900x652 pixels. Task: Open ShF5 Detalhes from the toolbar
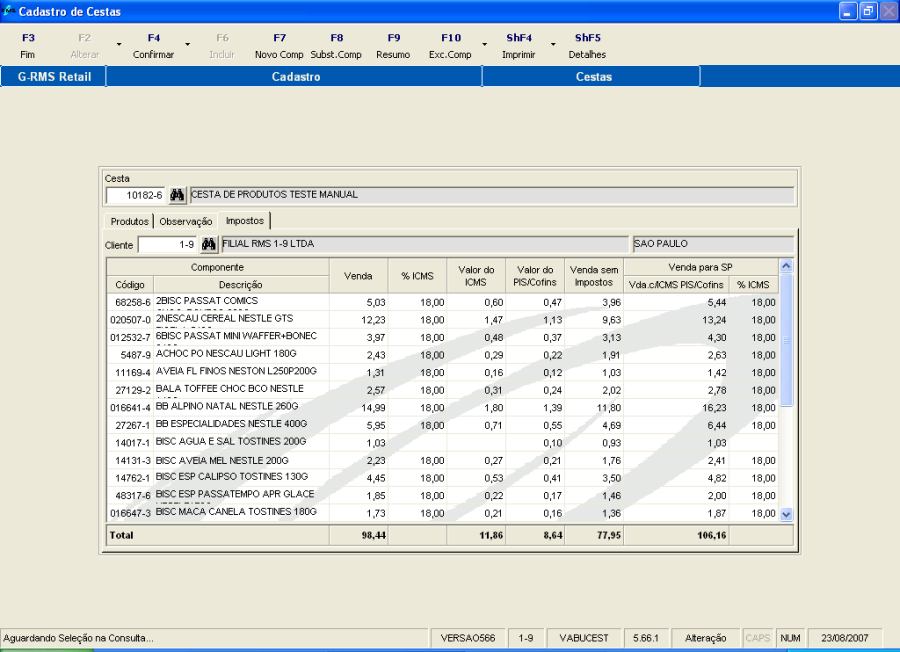pyautogui.click(x=587, y=46)
